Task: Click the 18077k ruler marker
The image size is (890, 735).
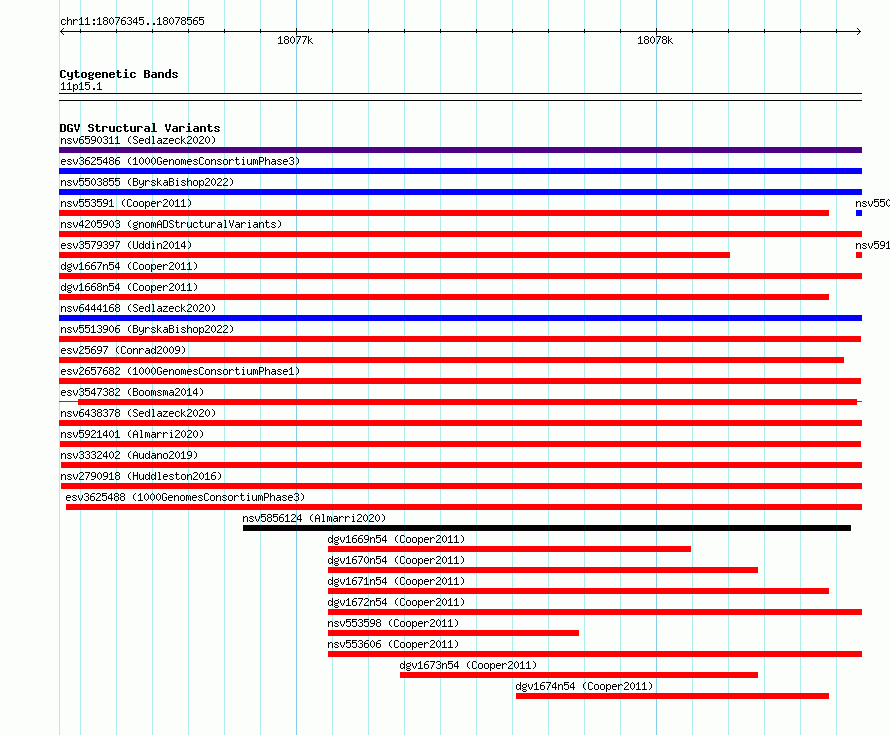Action: click(x=295, y=40)
